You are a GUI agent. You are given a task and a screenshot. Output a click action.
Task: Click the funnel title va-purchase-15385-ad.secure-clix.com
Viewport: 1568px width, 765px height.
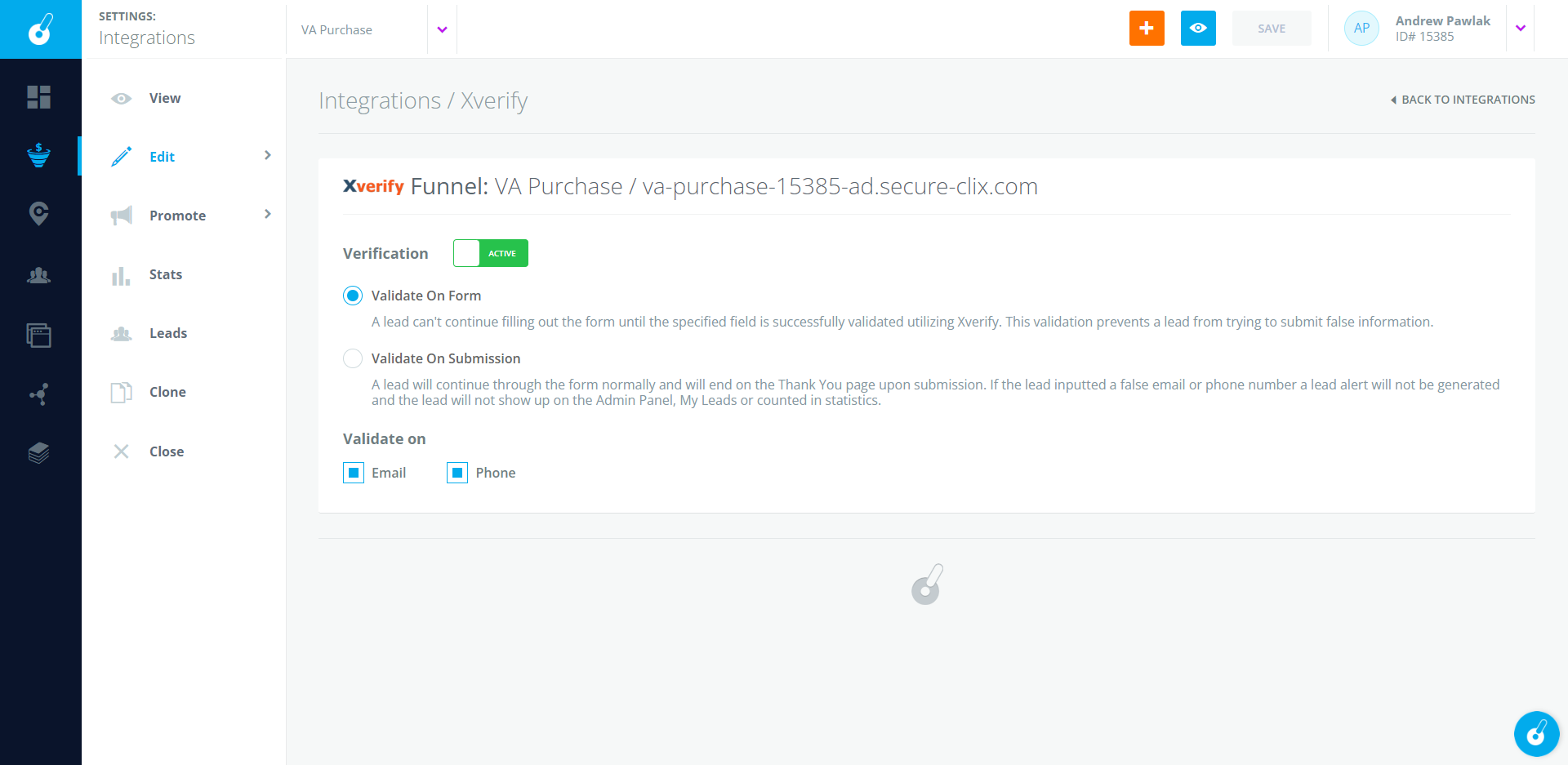[840, 186]
